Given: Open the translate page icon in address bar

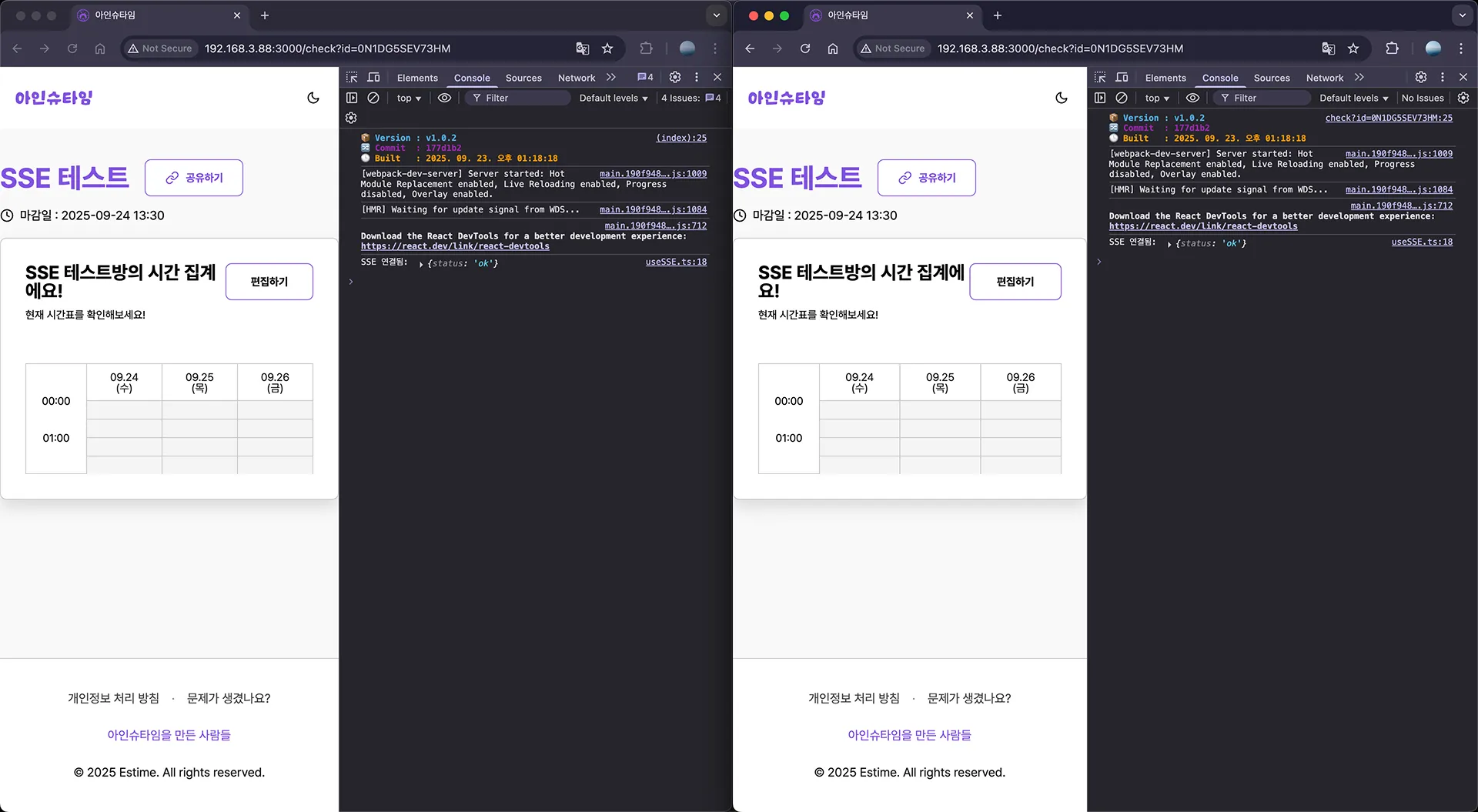Looking at the screenshot, I should point(583,48).
